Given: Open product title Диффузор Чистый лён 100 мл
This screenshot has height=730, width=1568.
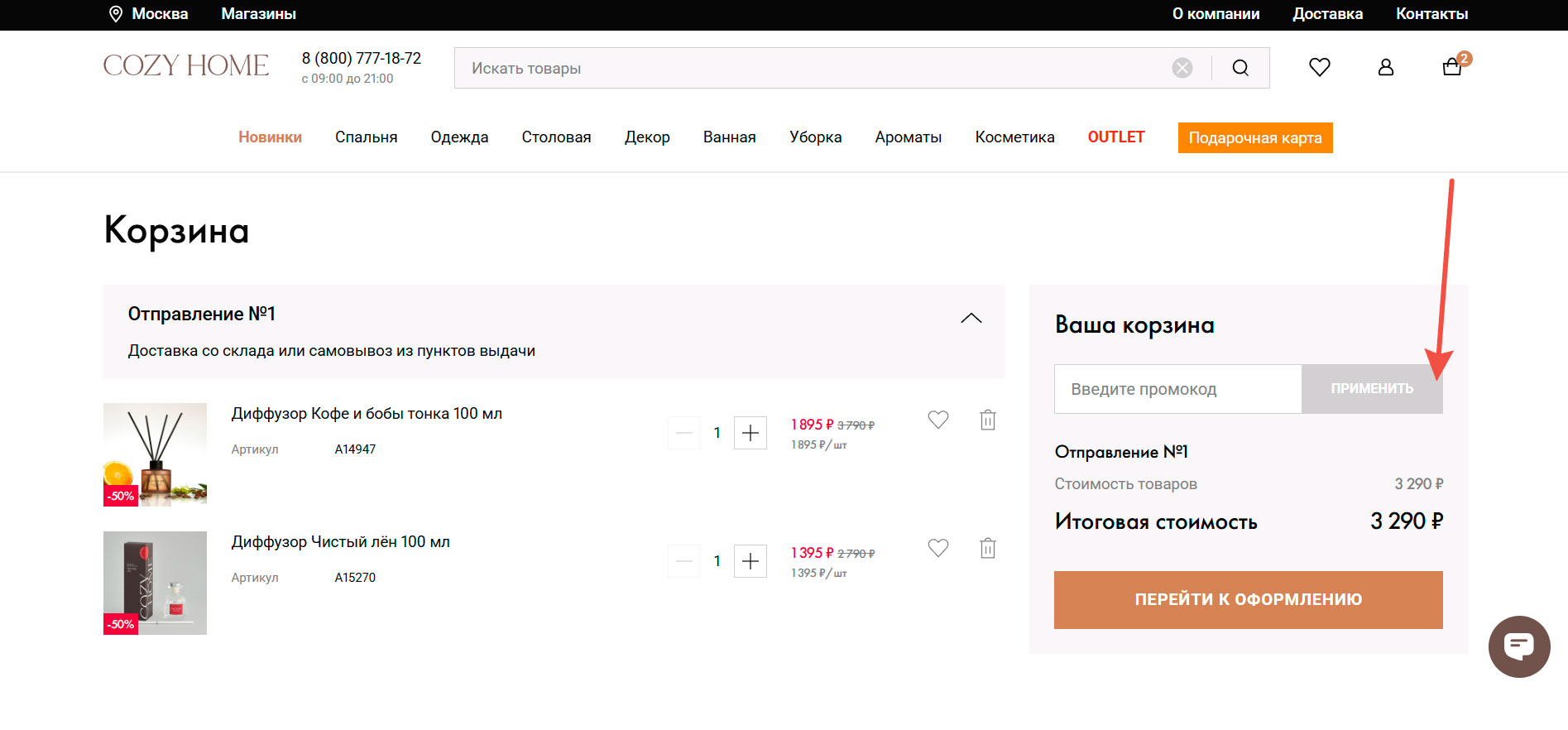Looking at the screenshot, I should [x=341, y=542].
